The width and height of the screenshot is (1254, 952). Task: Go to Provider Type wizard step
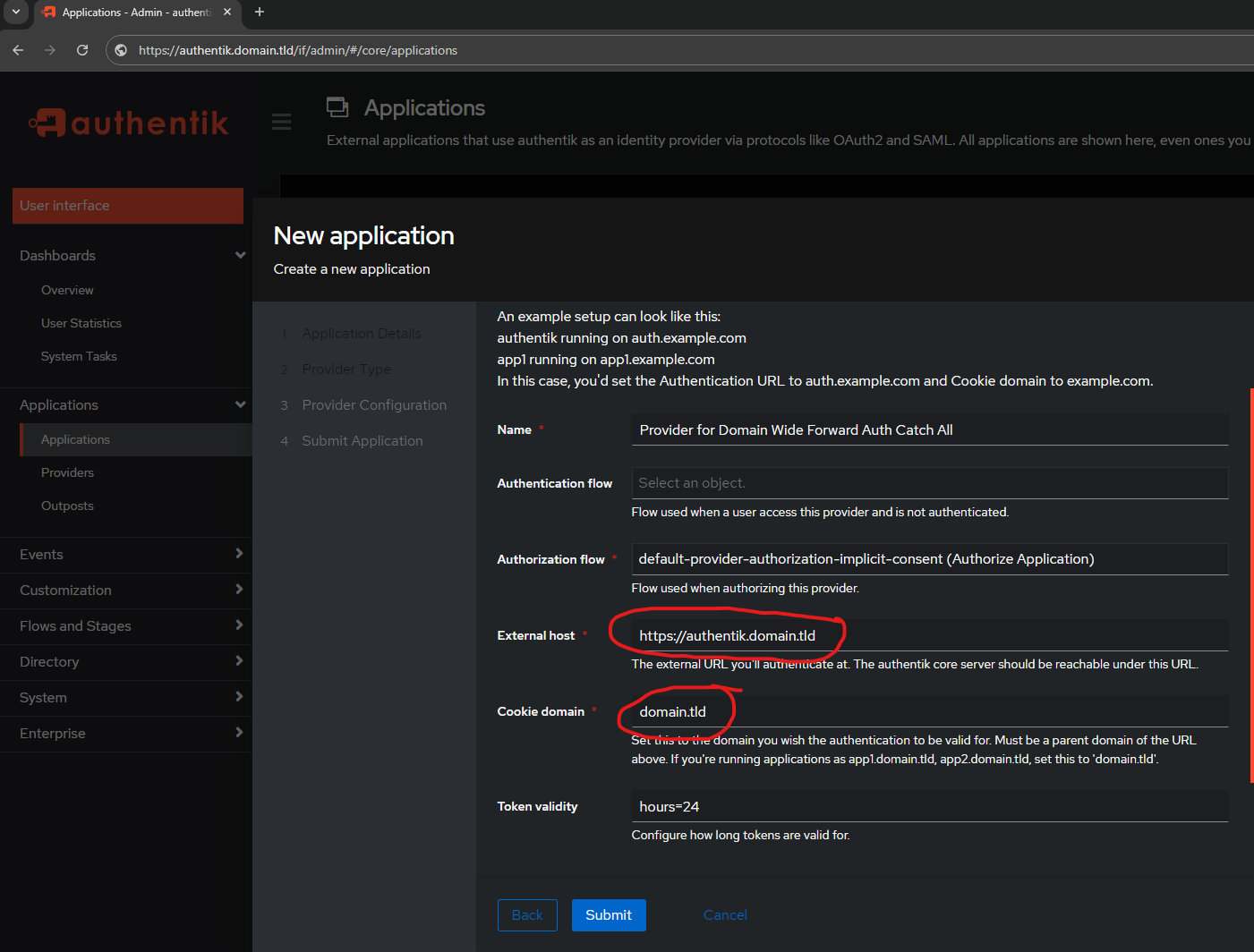(x=346, y=370)
